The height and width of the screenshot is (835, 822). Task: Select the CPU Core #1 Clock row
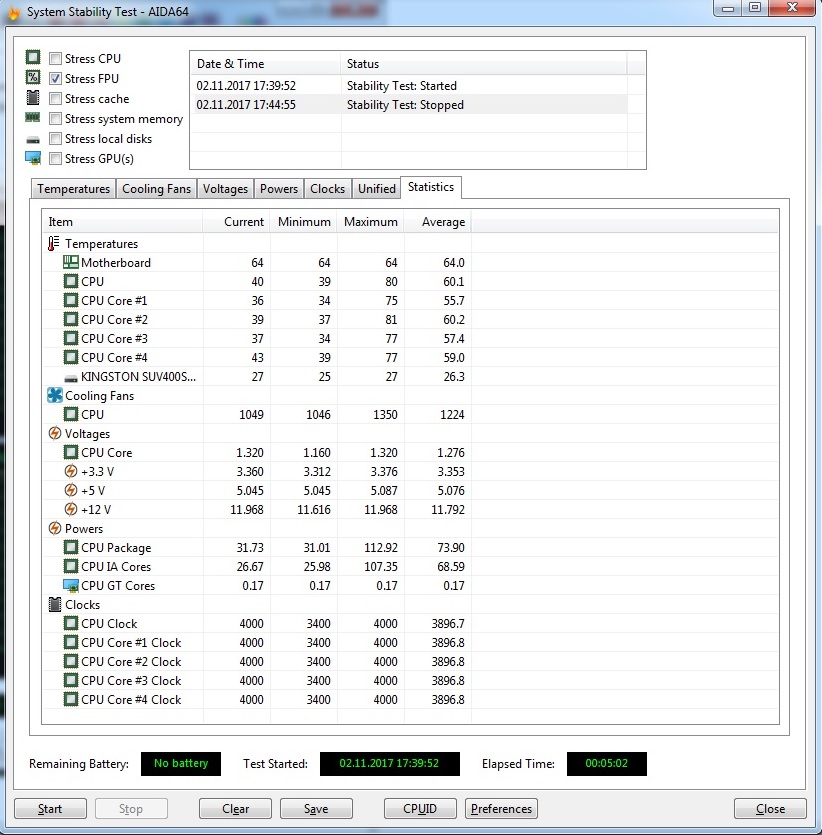pyautogui.click(x=257, y=642)
